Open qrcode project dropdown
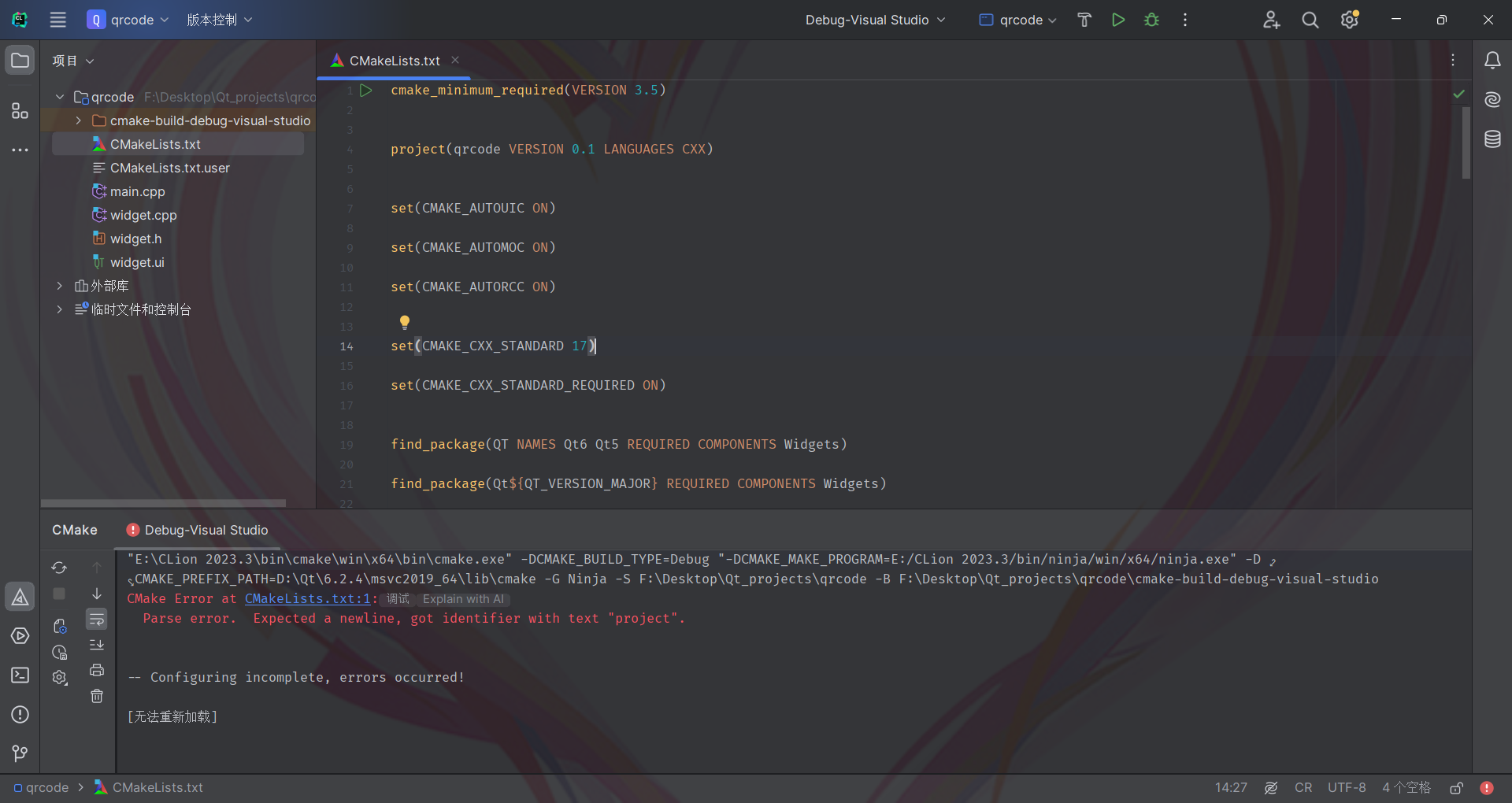This screenshot has height=803, width=1512. (128, 20)
